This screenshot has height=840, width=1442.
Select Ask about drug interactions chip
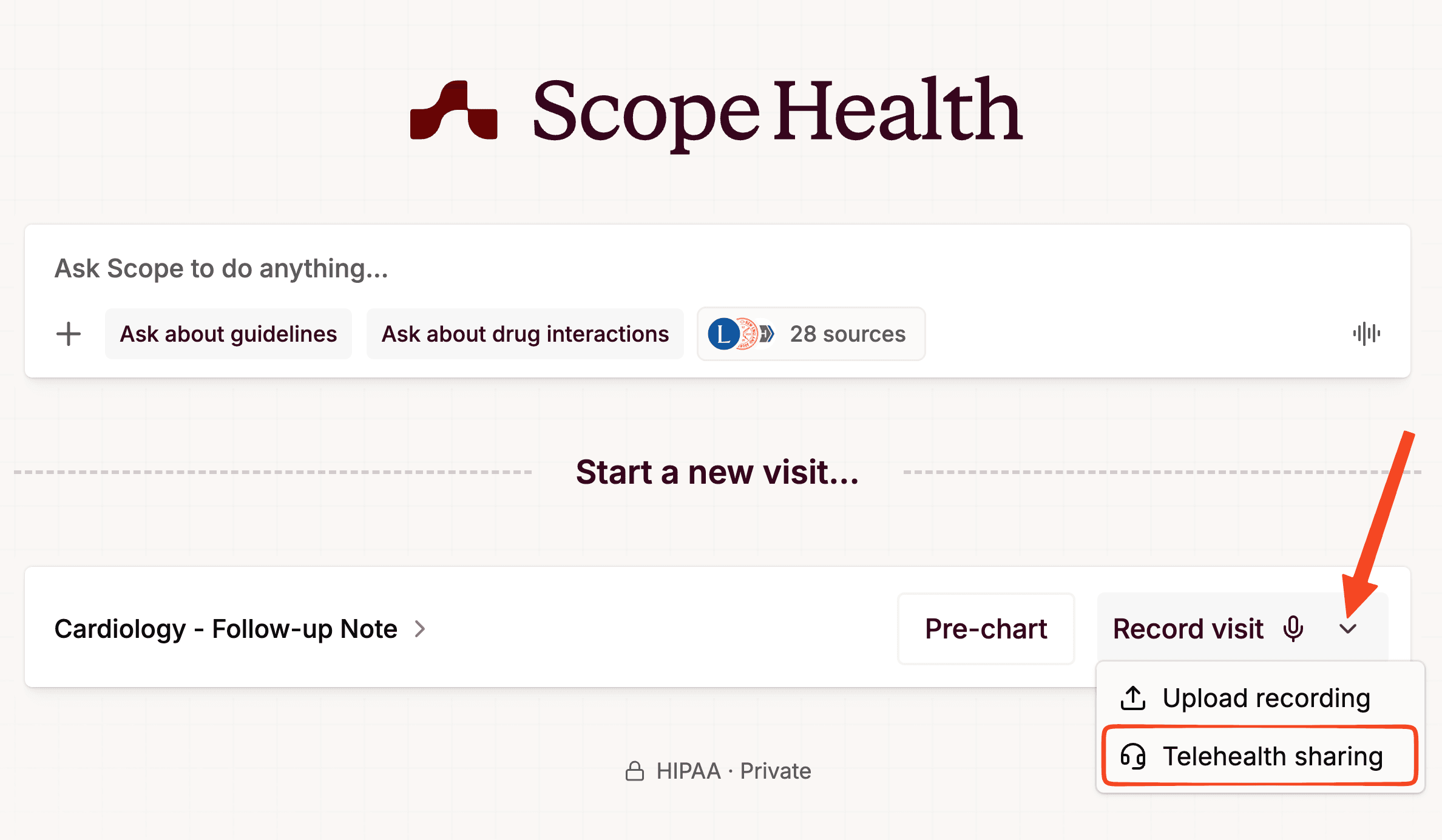click(x=525, y=334)
